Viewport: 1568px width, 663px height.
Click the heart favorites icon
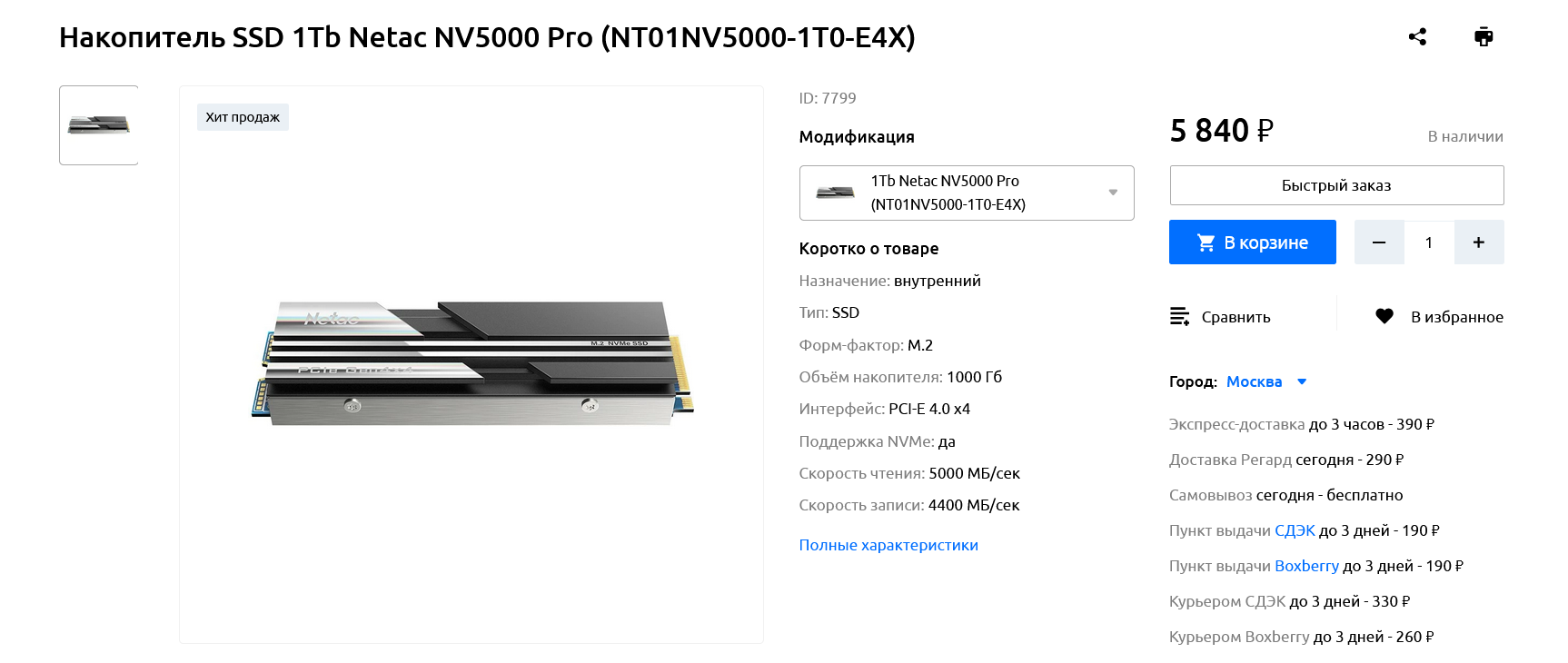[1384, 316]
